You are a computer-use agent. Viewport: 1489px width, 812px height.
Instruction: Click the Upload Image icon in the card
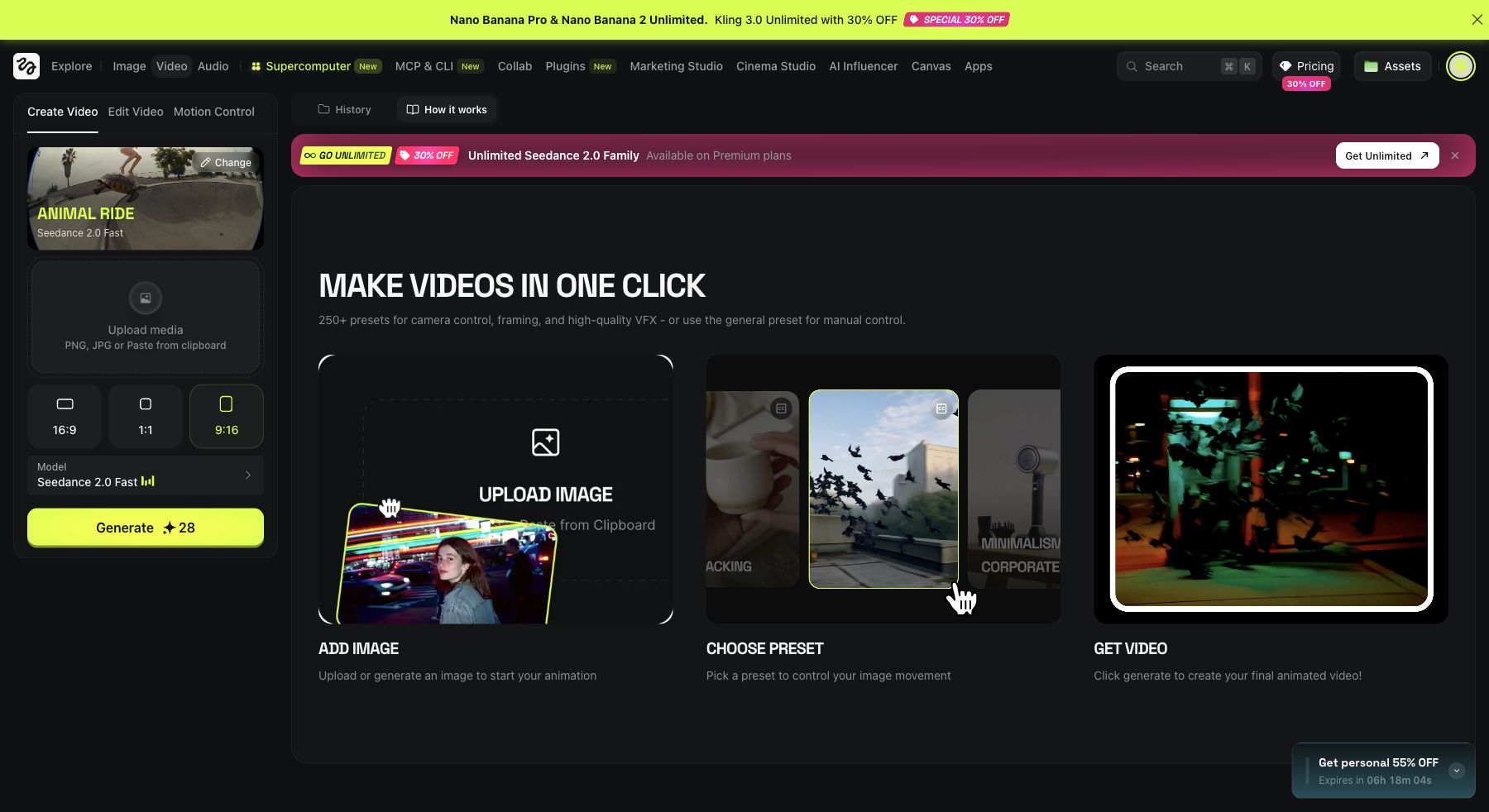(546, 442)
